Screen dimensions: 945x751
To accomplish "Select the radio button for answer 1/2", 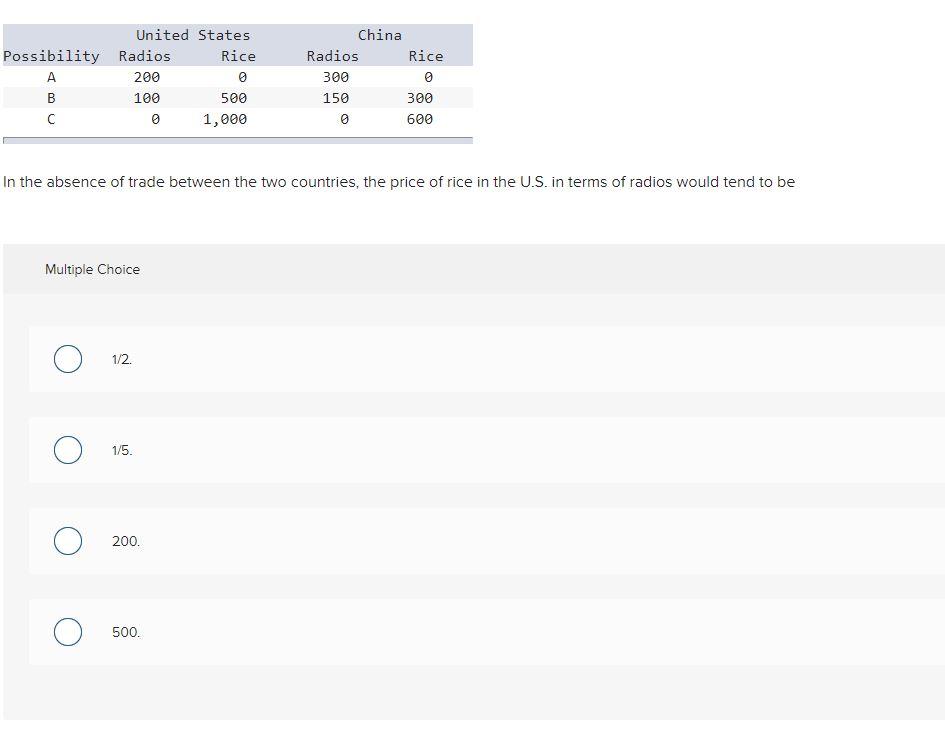I will click(68, 359).
